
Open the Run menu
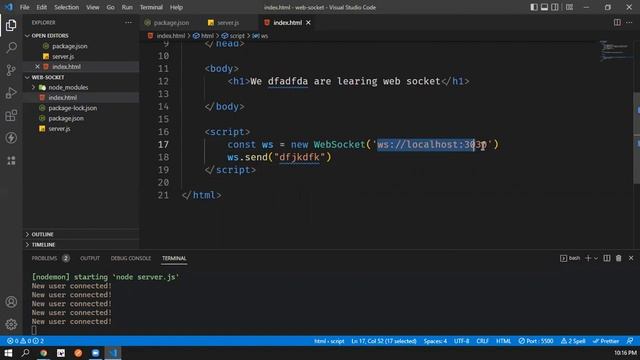pyautogui.click(x=127, y=7)
